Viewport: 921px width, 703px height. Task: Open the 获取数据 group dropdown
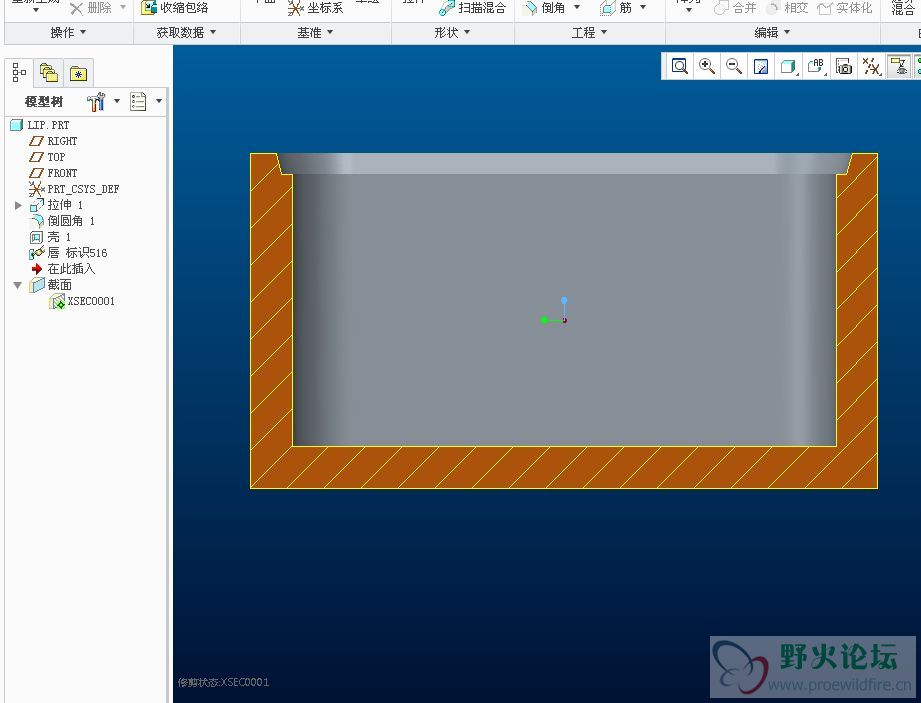tap(186, 33)
